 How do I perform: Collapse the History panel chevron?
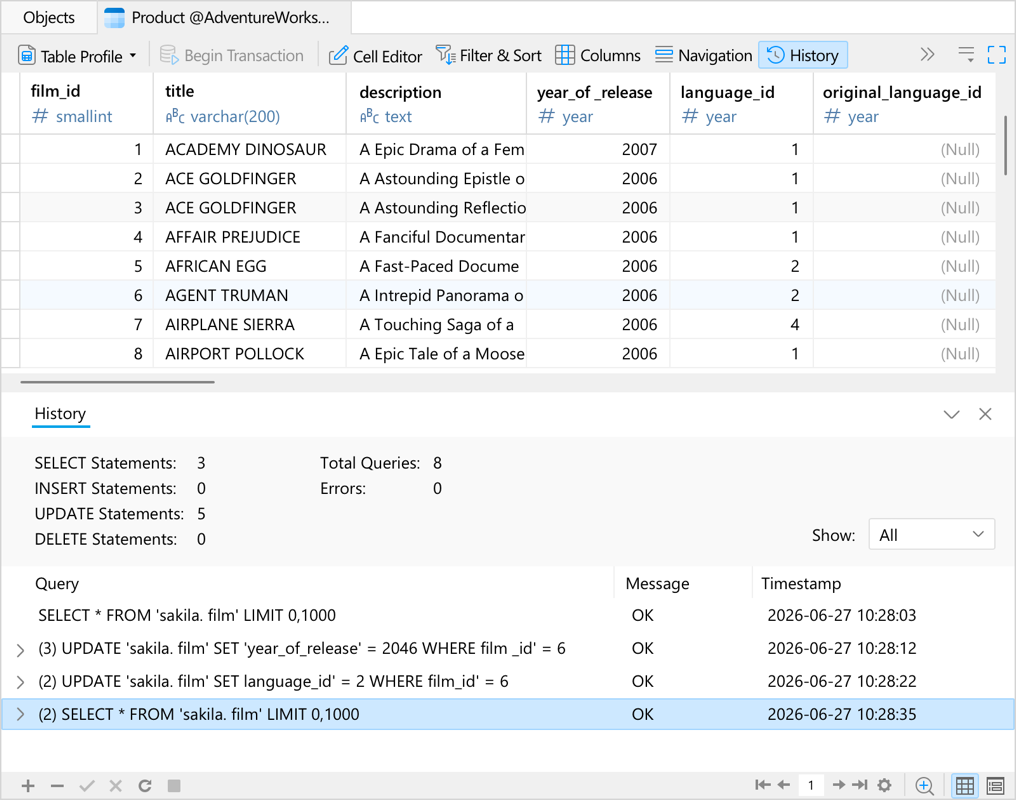[951, 415]
